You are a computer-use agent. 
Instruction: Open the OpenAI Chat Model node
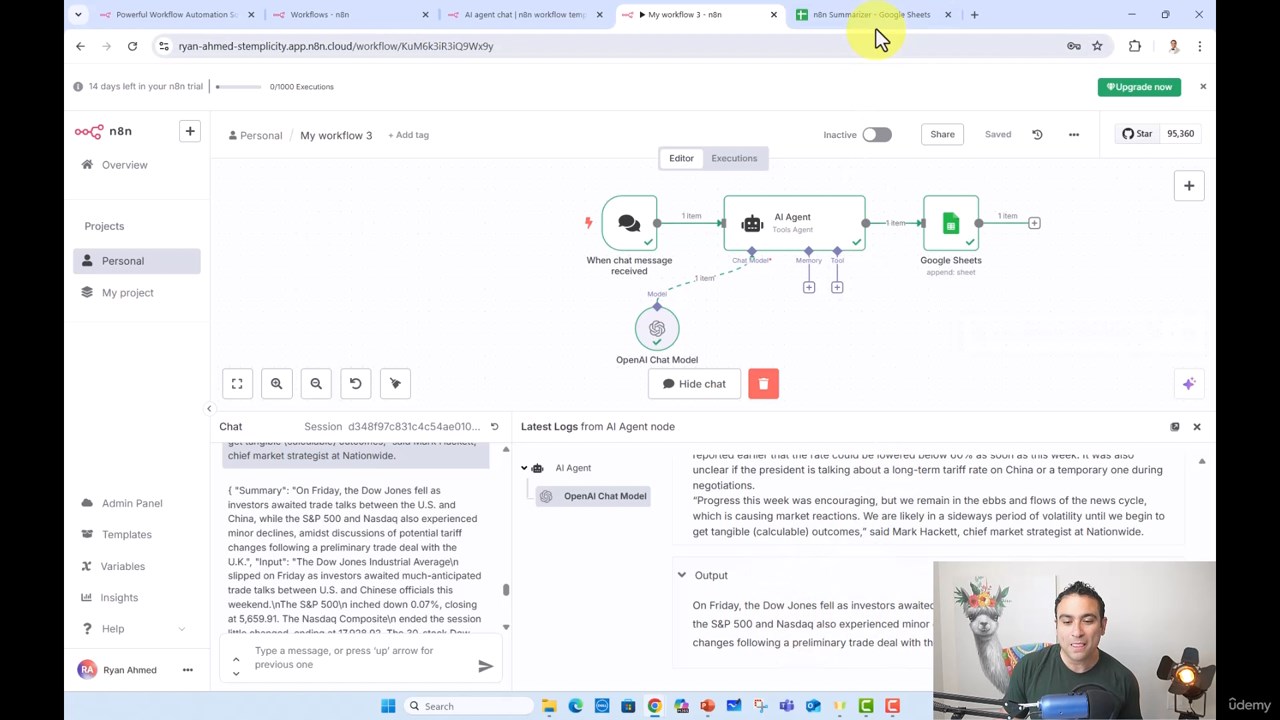click(657, 329)
